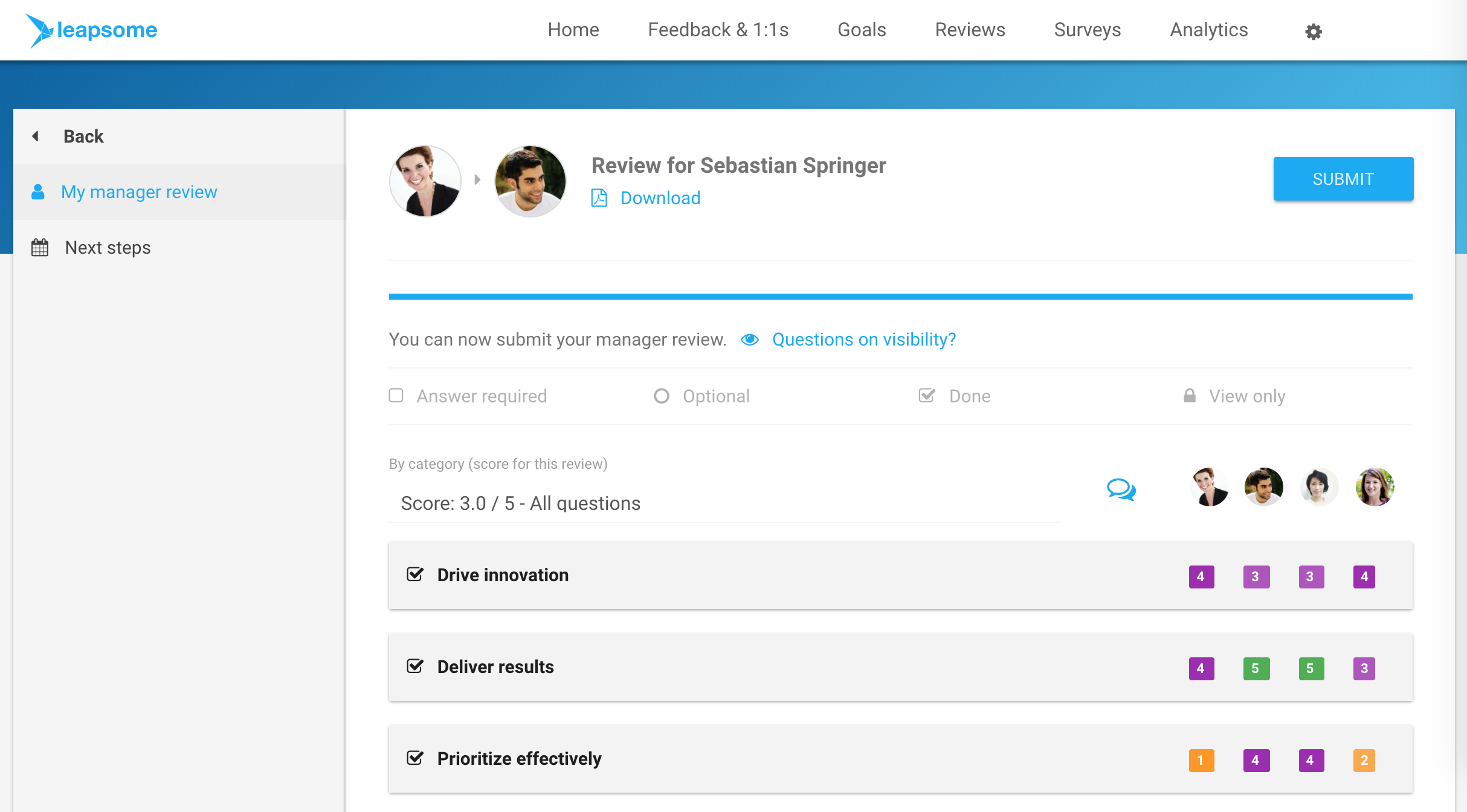Click the PDF download file icon

tap(599, 198)
